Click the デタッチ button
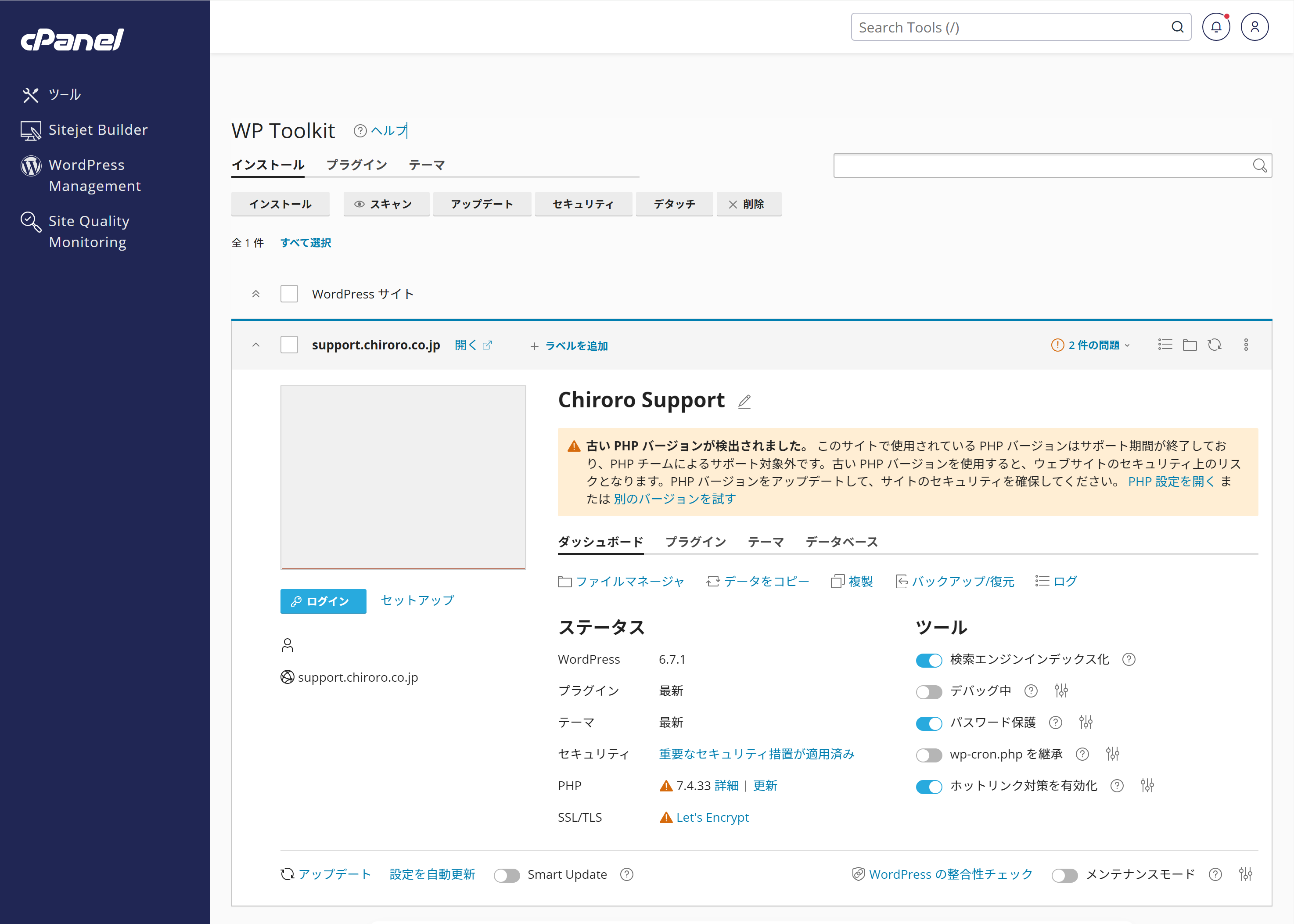 [x=675, y=204]
